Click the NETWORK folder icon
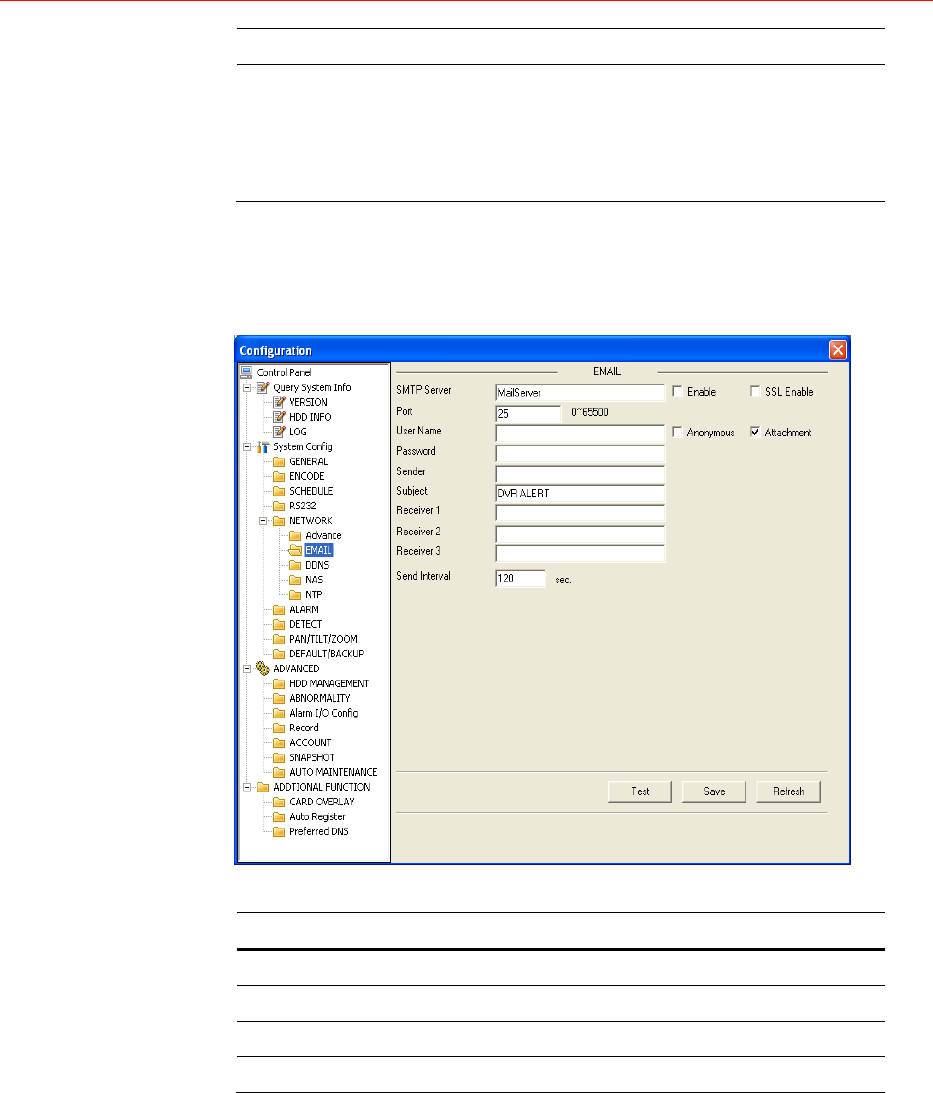 (279, 521)
